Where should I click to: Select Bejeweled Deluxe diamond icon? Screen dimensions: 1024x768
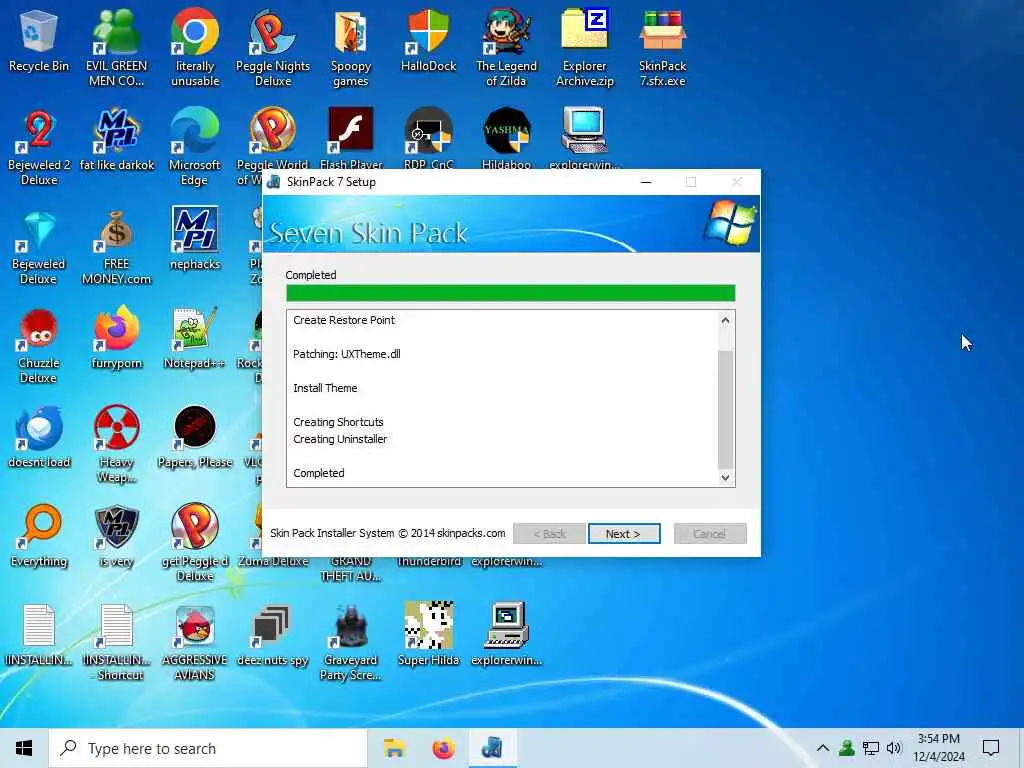(39, 247)
